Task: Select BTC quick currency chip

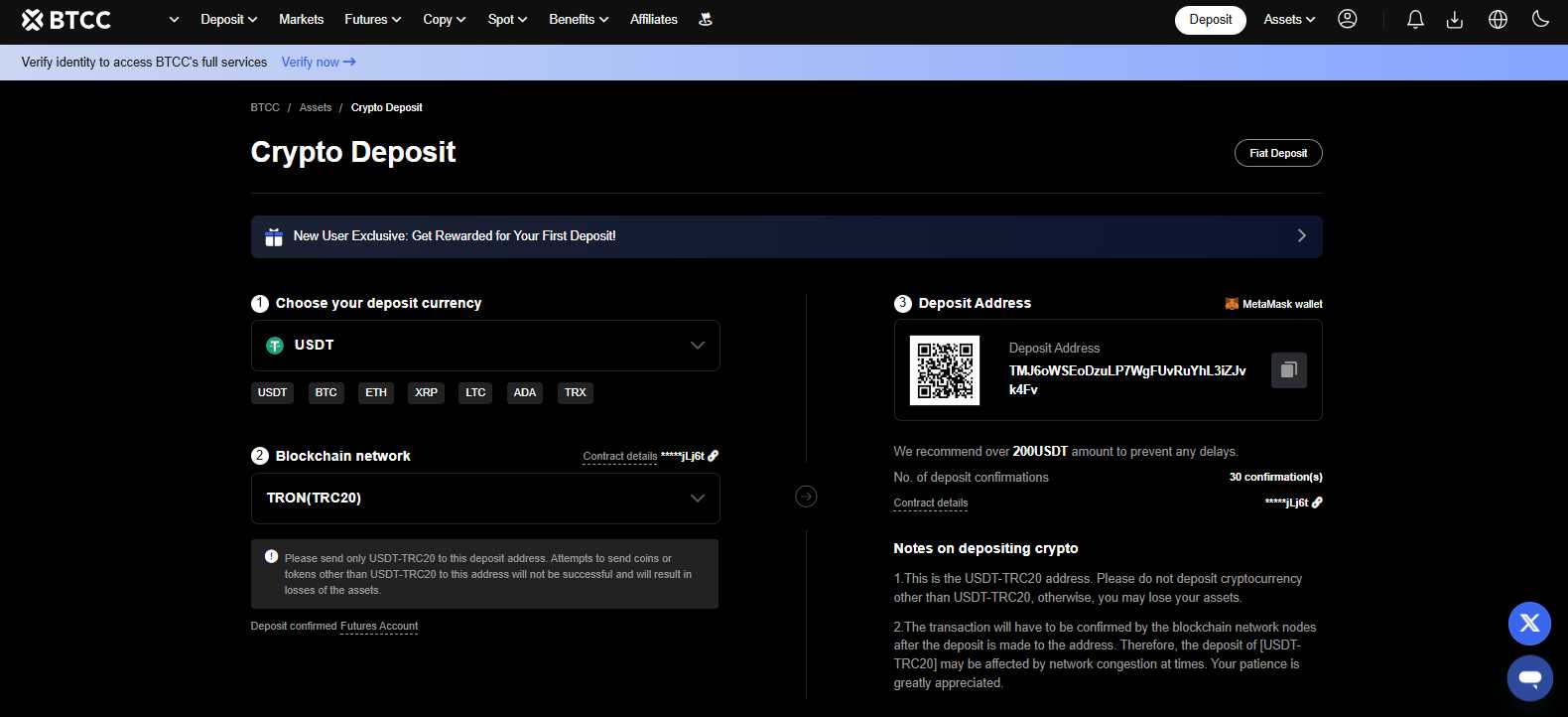Action: click(326, 393)
